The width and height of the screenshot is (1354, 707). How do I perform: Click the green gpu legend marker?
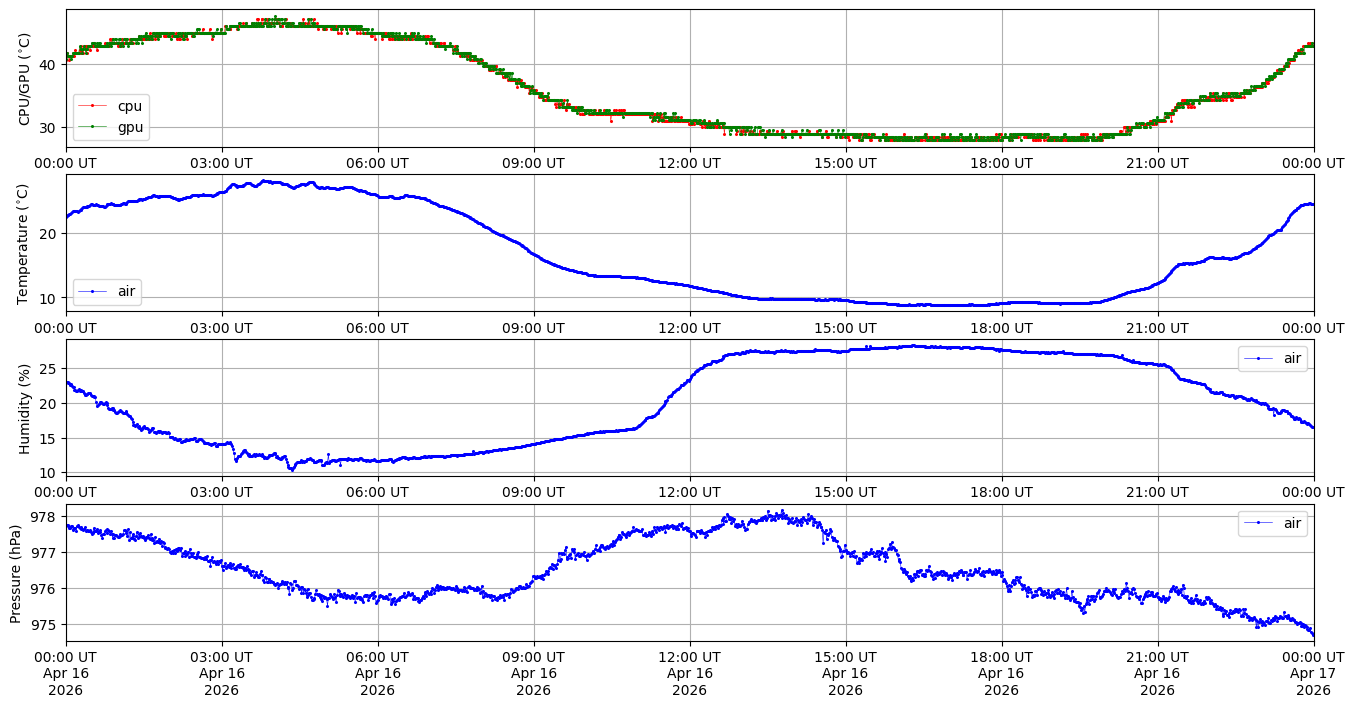click(x=93, y=126)
